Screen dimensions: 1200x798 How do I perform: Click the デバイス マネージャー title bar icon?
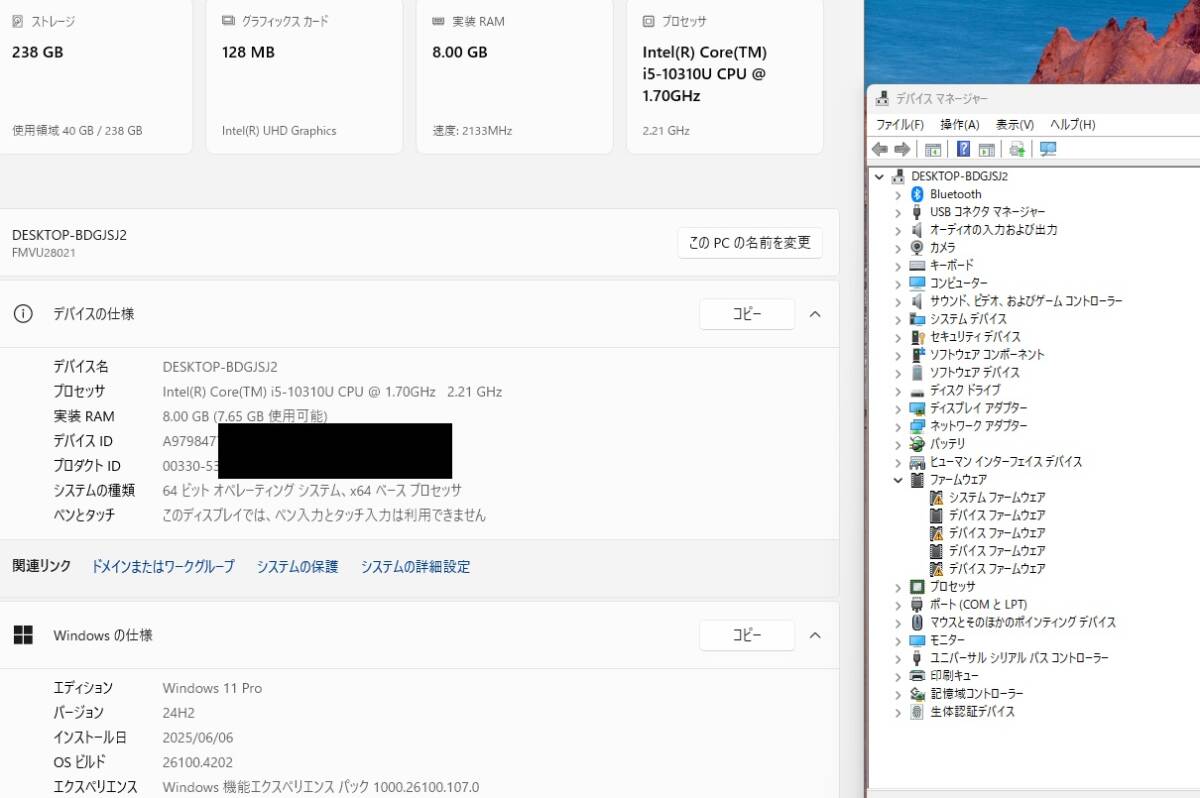tap(881, 98)
